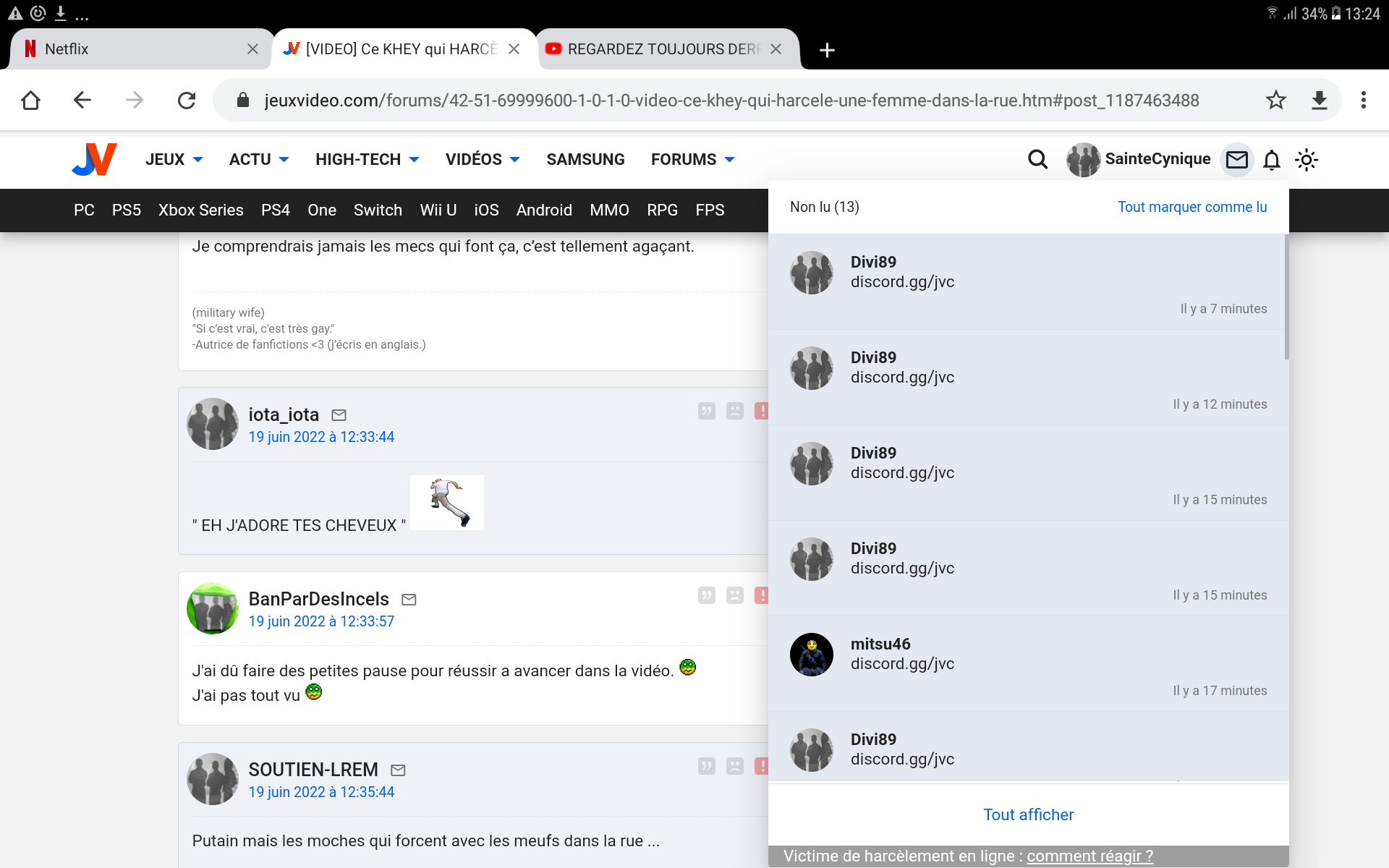Image resolution: width=1389 pixels, height=868 pixels.
Task: Open Chrome three-dot menu
Action: pos(1363,100)
